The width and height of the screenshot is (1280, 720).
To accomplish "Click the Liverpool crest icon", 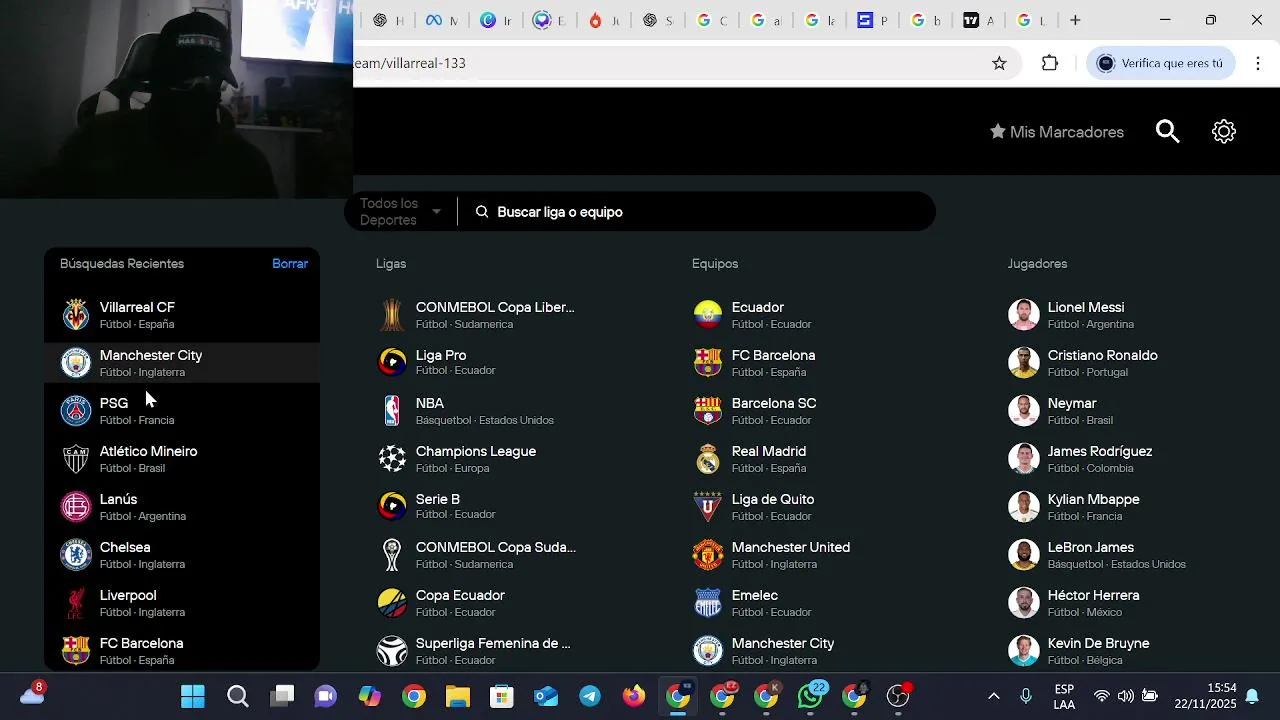I will point(76,603).
